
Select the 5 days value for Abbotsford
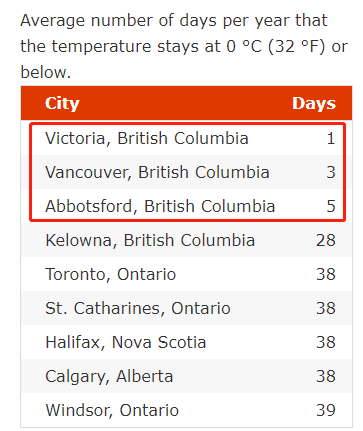(x=331, y=206)
